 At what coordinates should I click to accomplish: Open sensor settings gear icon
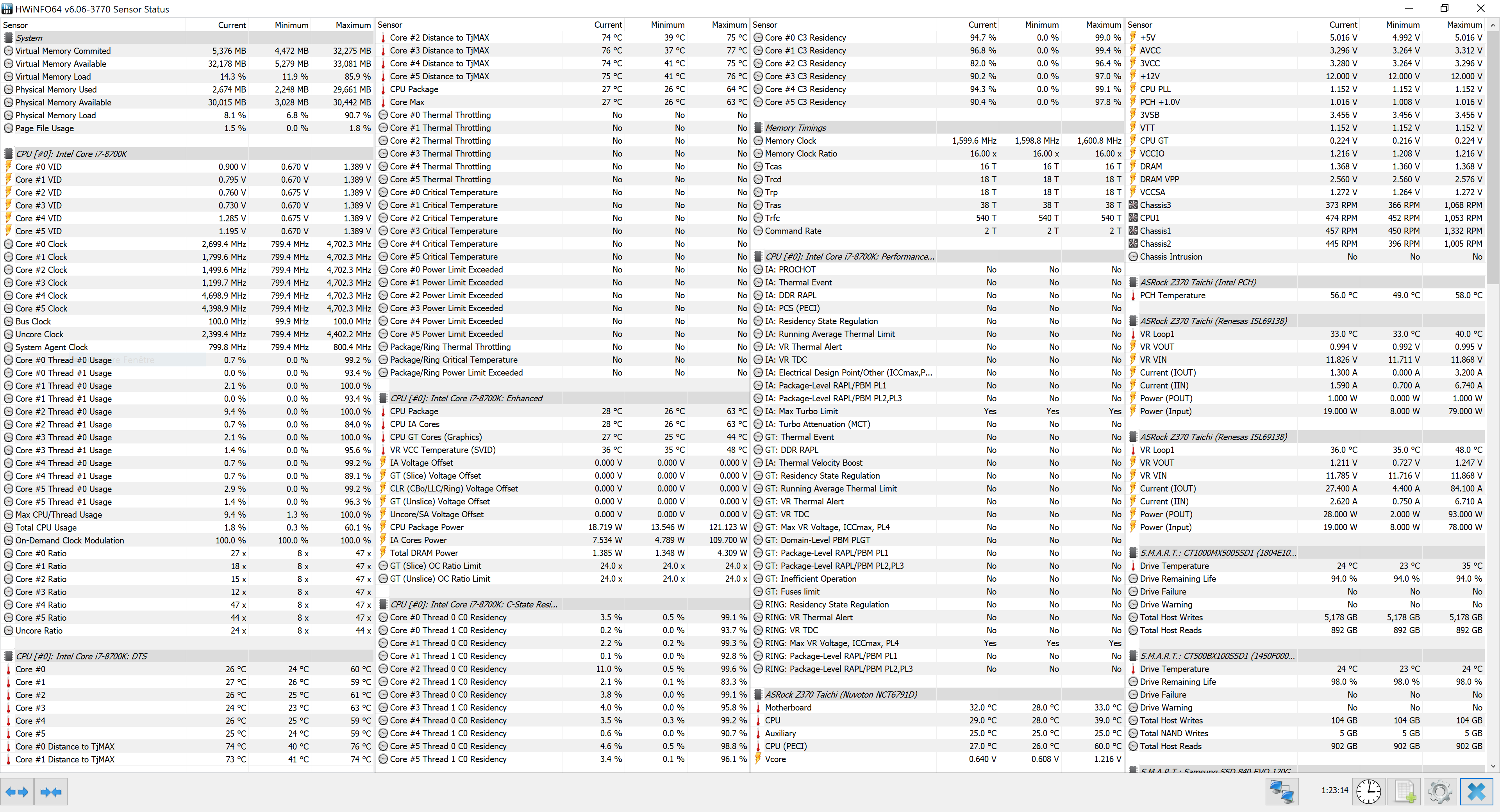[1440, 792]
